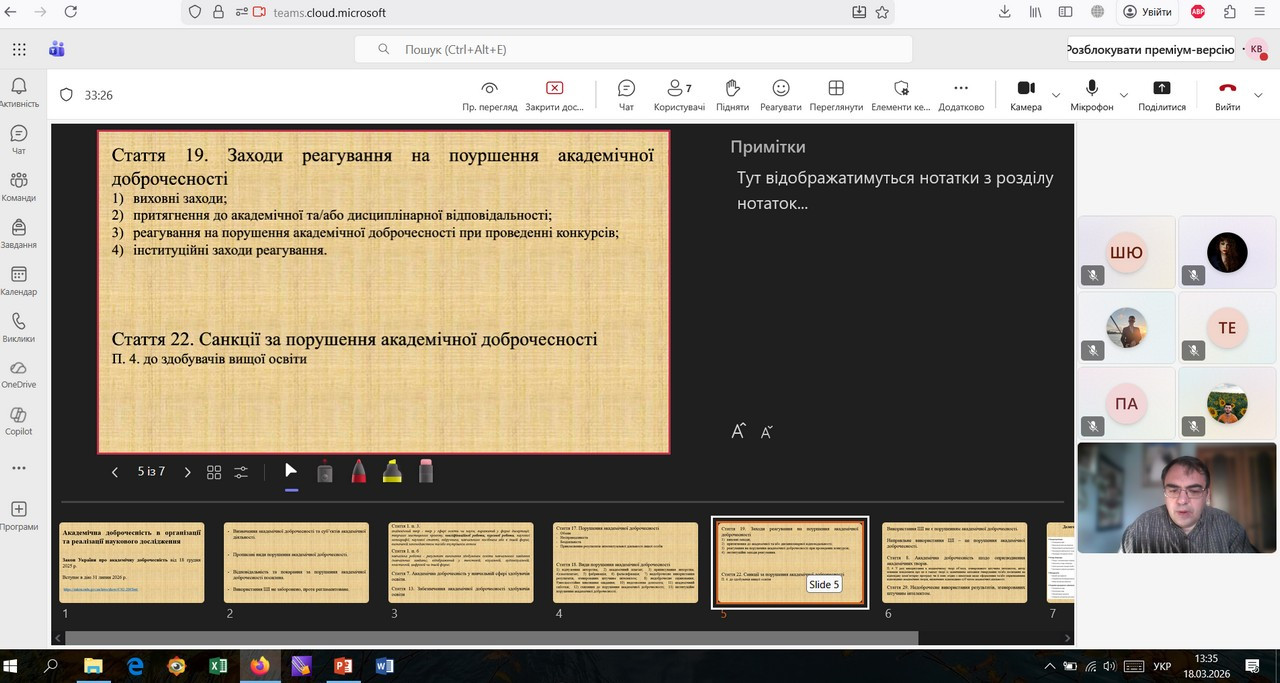Leave the meeting with Вийти
The width and height of the screenshot is (1280, 683).
click(x=1227, y=94)
